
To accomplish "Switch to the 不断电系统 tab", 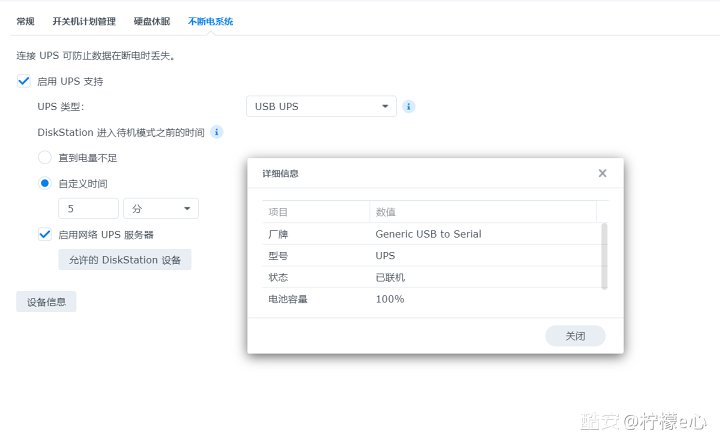I will click(211, 21).
